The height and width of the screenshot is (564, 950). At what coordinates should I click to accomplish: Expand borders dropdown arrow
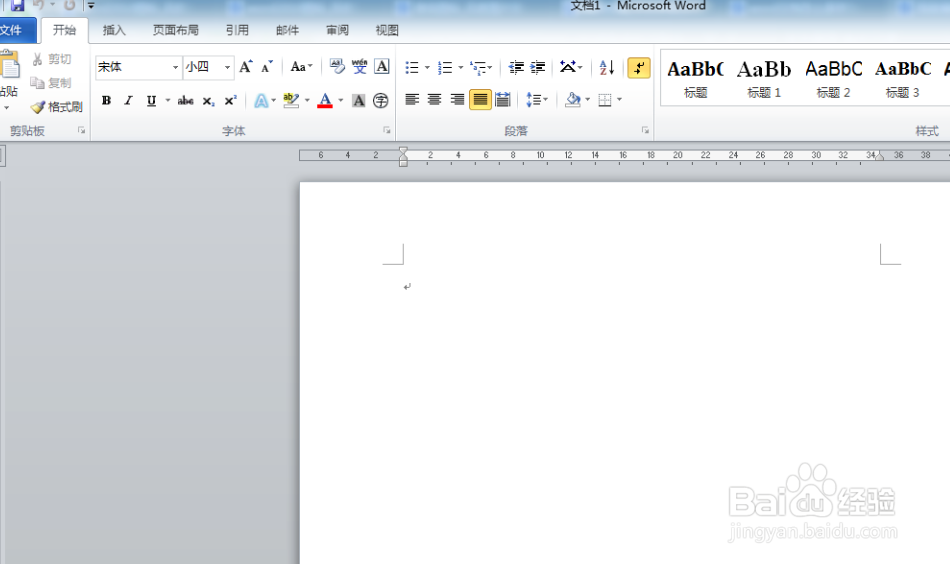point(619,100)
